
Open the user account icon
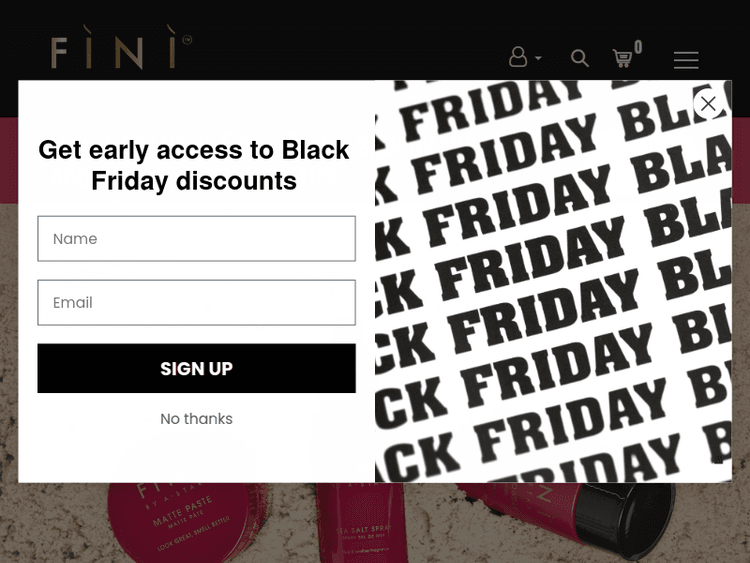pos(518,58)
